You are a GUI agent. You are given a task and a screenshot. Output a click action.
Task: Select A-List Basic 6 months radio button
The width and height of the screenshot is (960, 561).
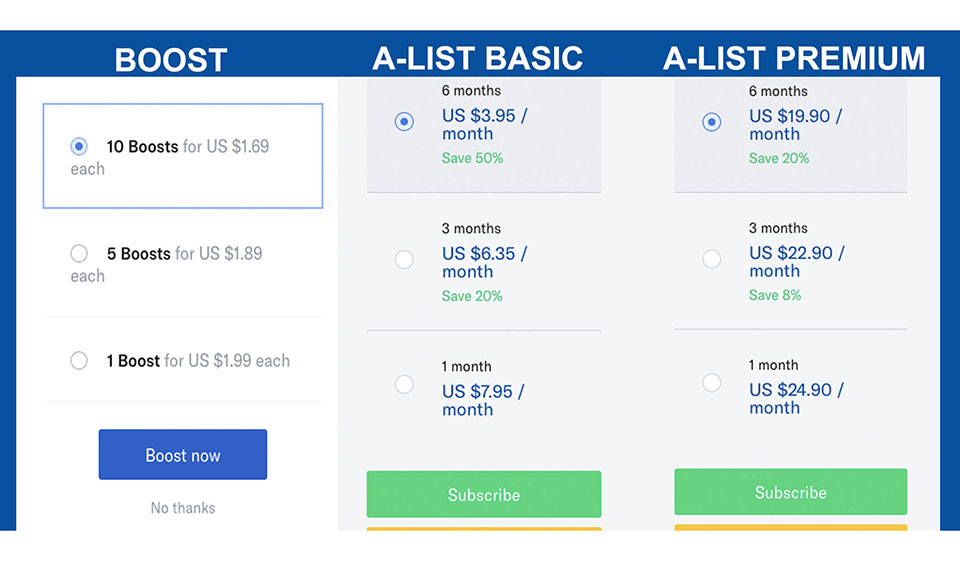click(404, 122)
